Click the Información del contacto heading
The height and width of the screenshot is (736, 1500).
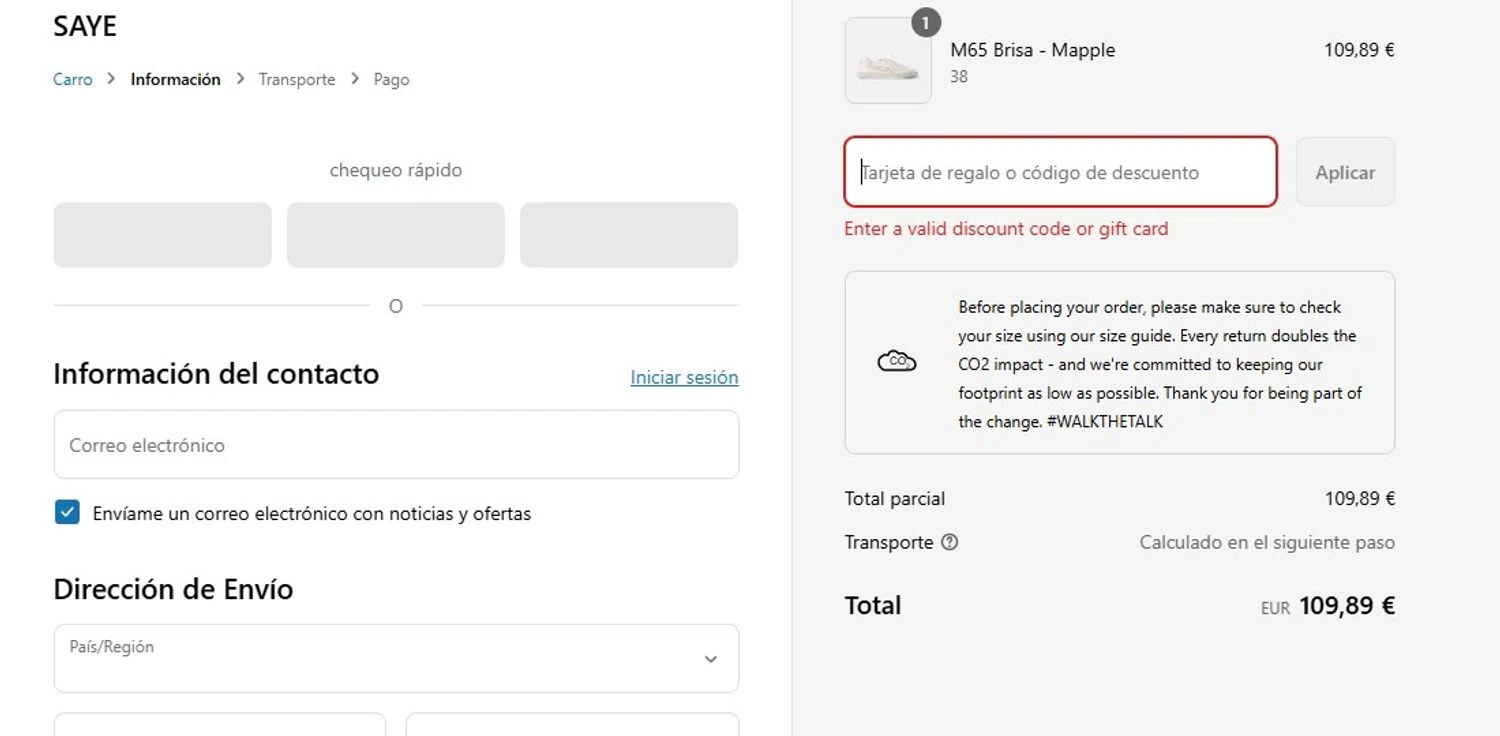[x=216, y=374]
